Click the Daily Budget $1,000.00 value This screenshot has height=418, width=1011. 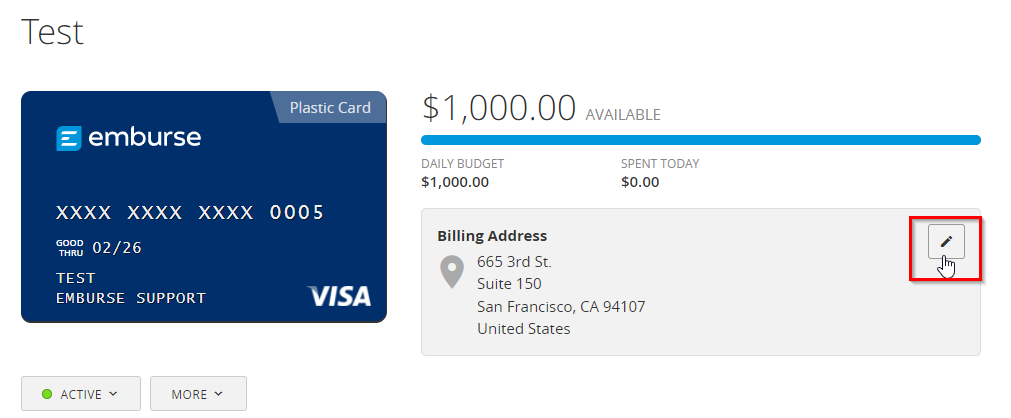[x=455, y=182]
